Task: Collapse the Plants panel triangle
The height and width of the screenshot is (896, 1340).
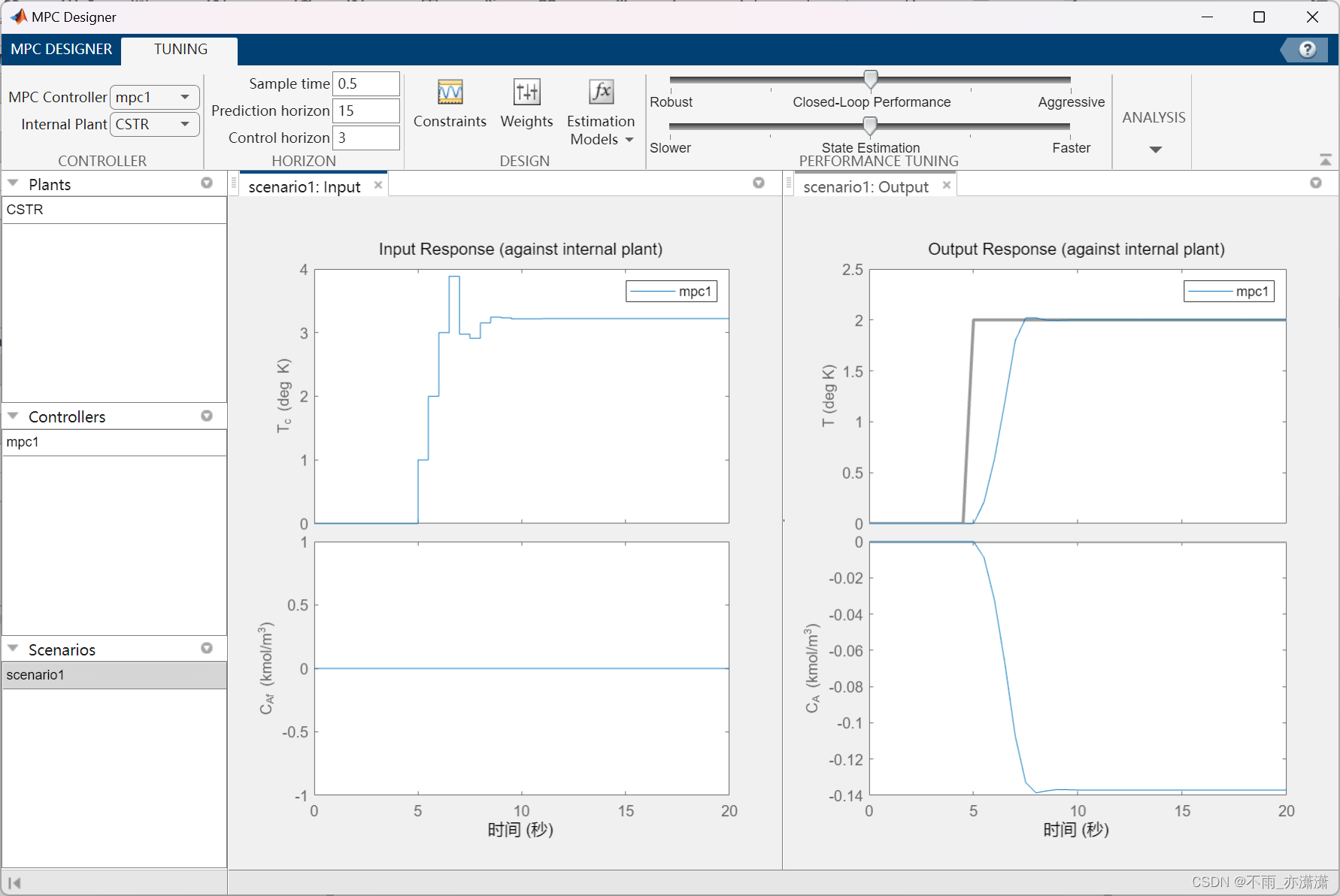Action: [13, 183]
